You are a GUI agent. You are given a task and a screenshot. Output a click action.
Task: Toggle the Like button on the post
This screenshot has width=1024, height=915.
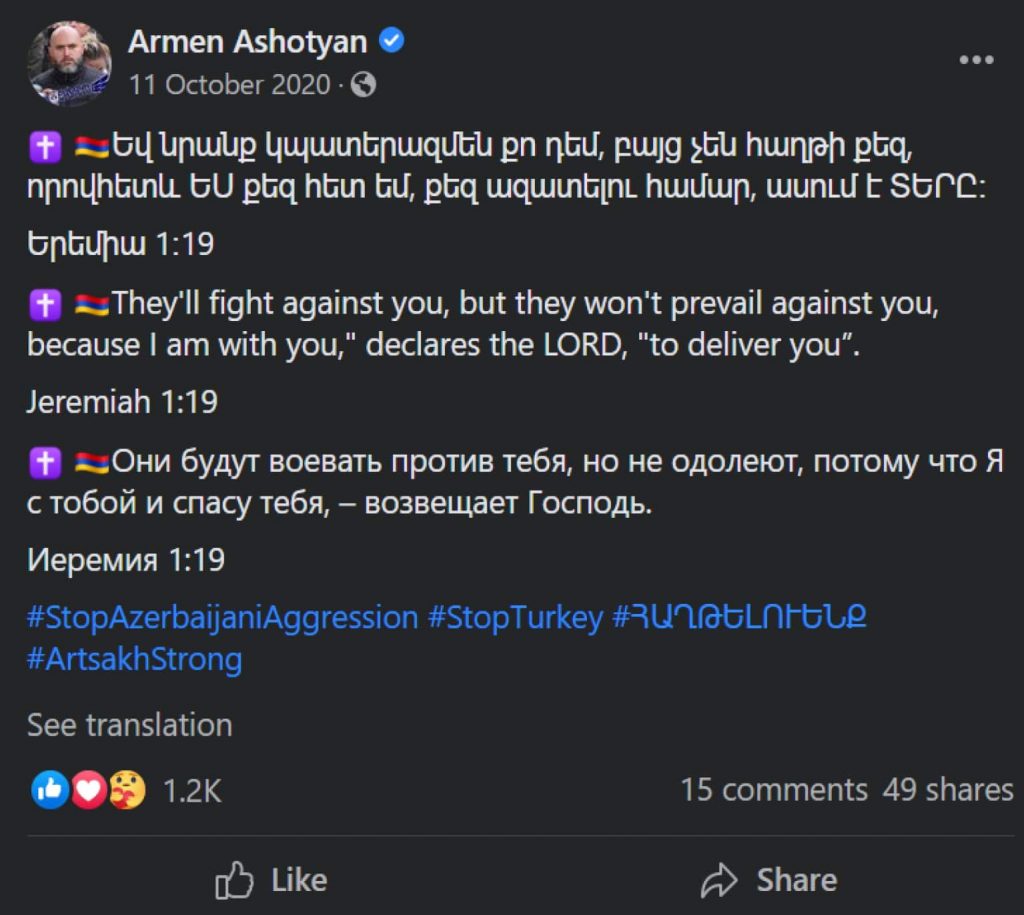tap(272, 880)
